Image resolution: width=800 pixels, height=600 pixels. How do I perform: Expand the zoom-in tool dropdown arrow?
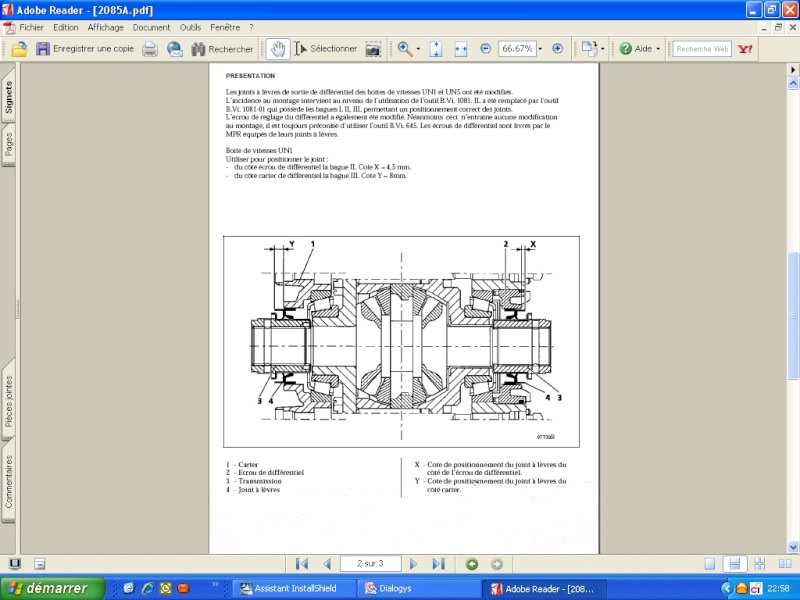(418, 48)
